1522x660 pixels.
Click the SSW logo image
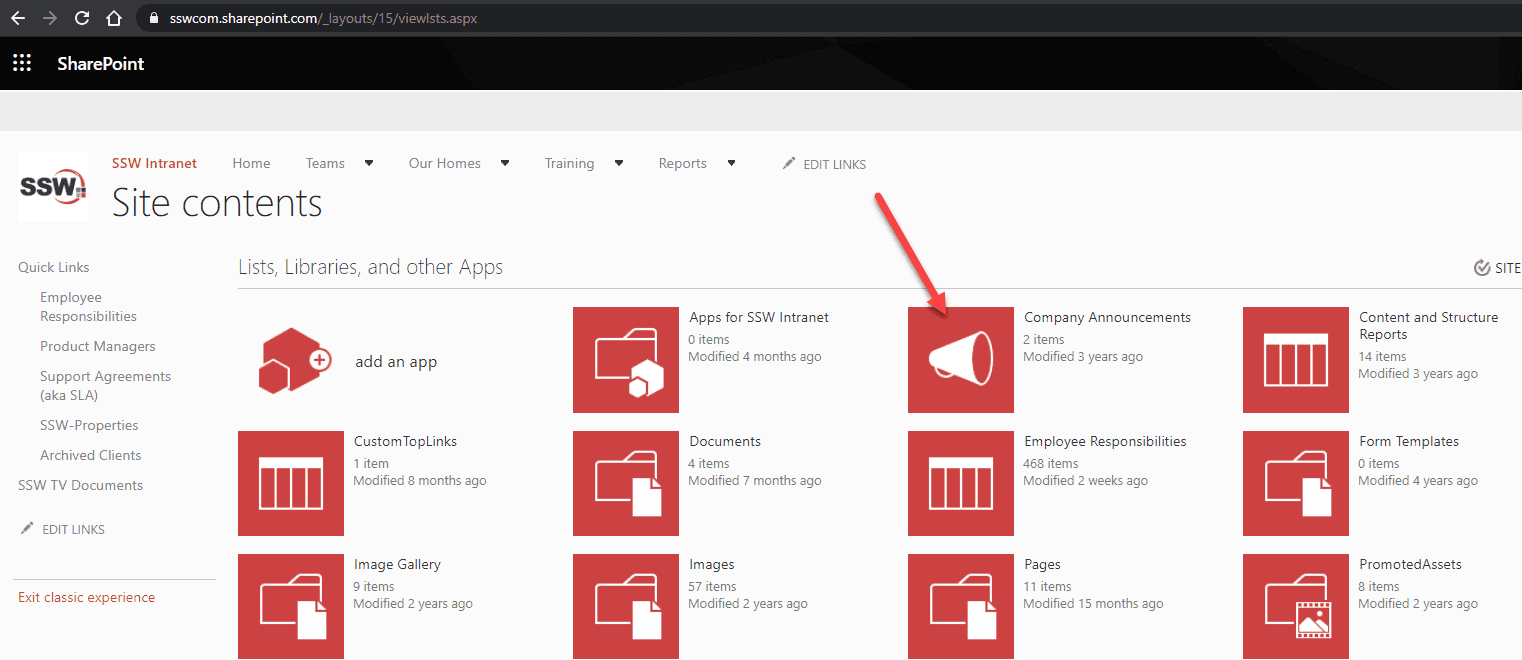(53, 186)
